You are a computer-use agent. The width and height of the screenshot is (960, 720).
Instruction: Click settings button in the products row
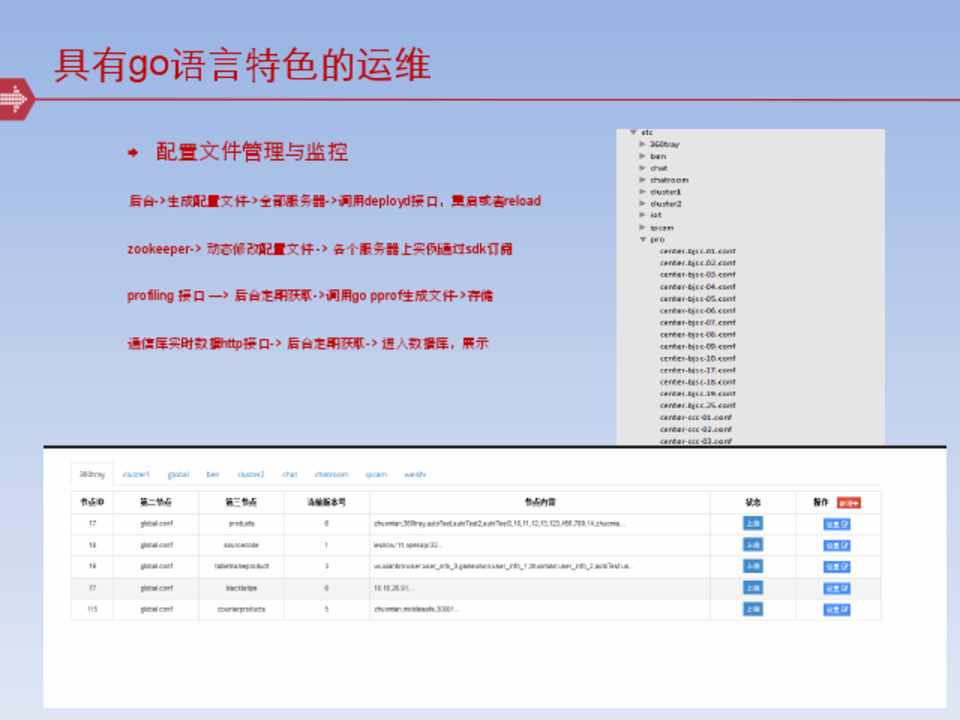(x=836, y=524)
